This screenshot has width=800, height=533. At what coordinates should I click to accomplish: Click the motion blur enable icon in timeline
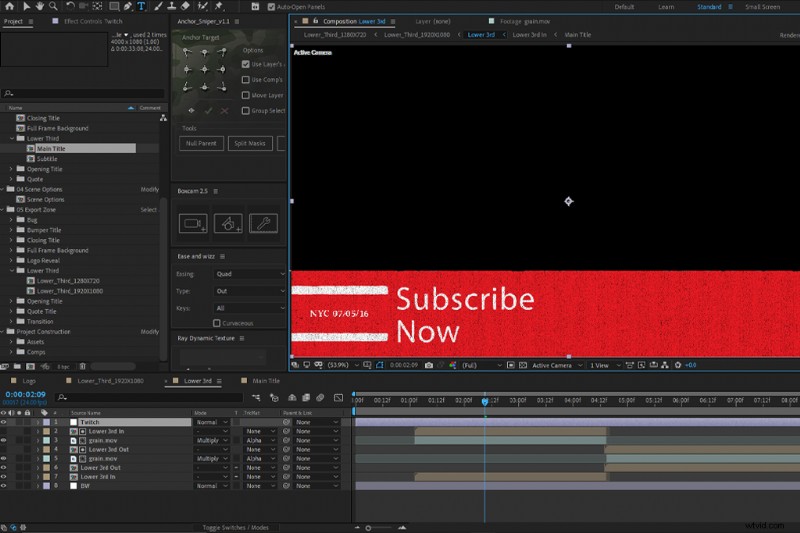(320, 397)
